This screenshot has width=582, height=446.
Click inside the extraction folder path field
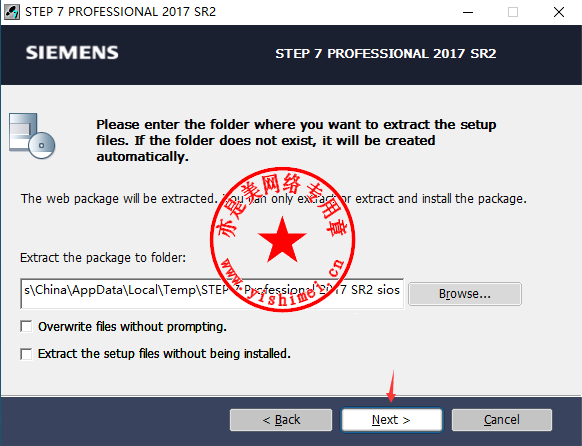click(x=212, y=293)
